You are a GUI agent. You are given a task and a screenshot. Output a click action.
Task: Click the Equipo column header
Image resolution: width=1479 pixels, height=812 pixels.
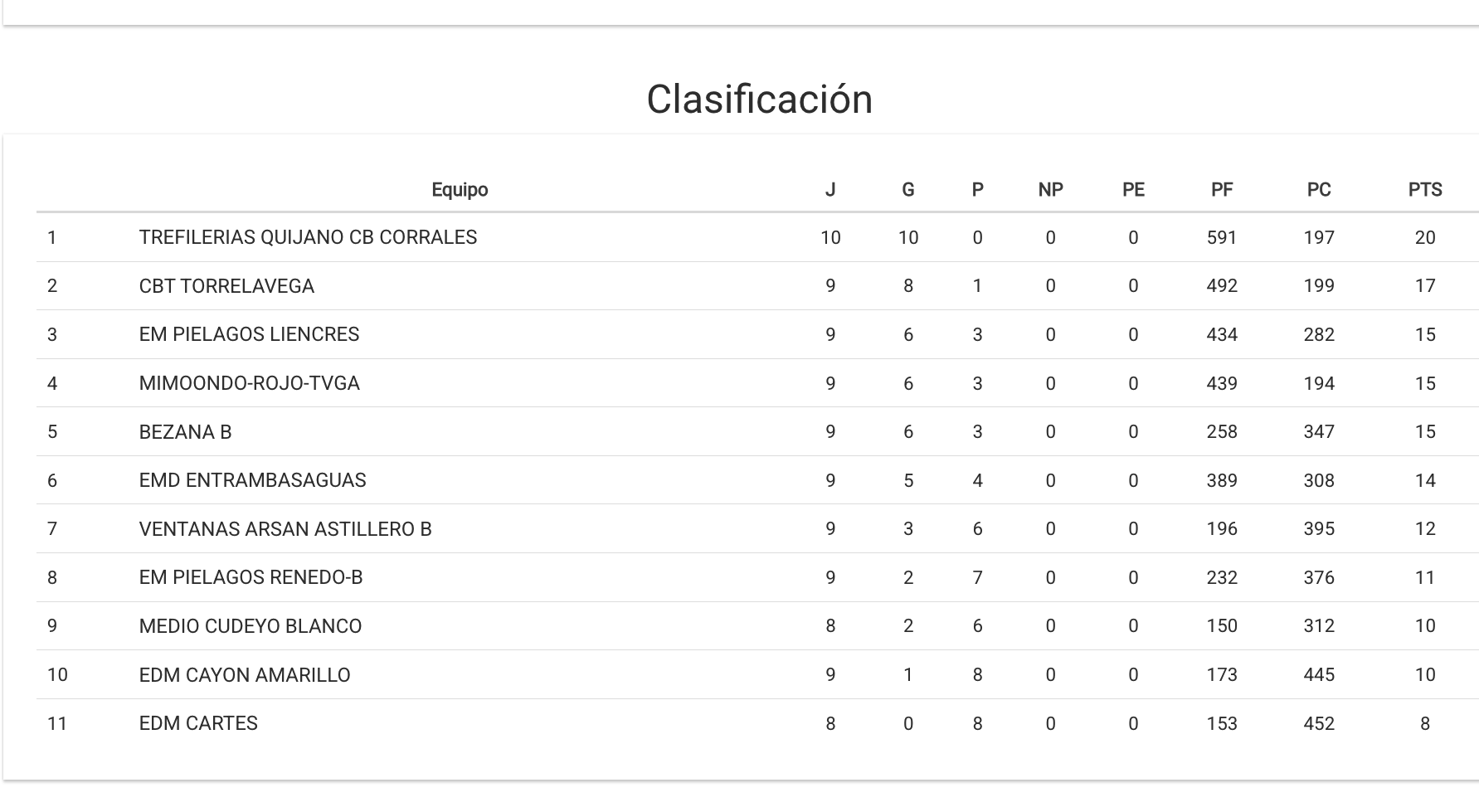click(x=460, y=190)
